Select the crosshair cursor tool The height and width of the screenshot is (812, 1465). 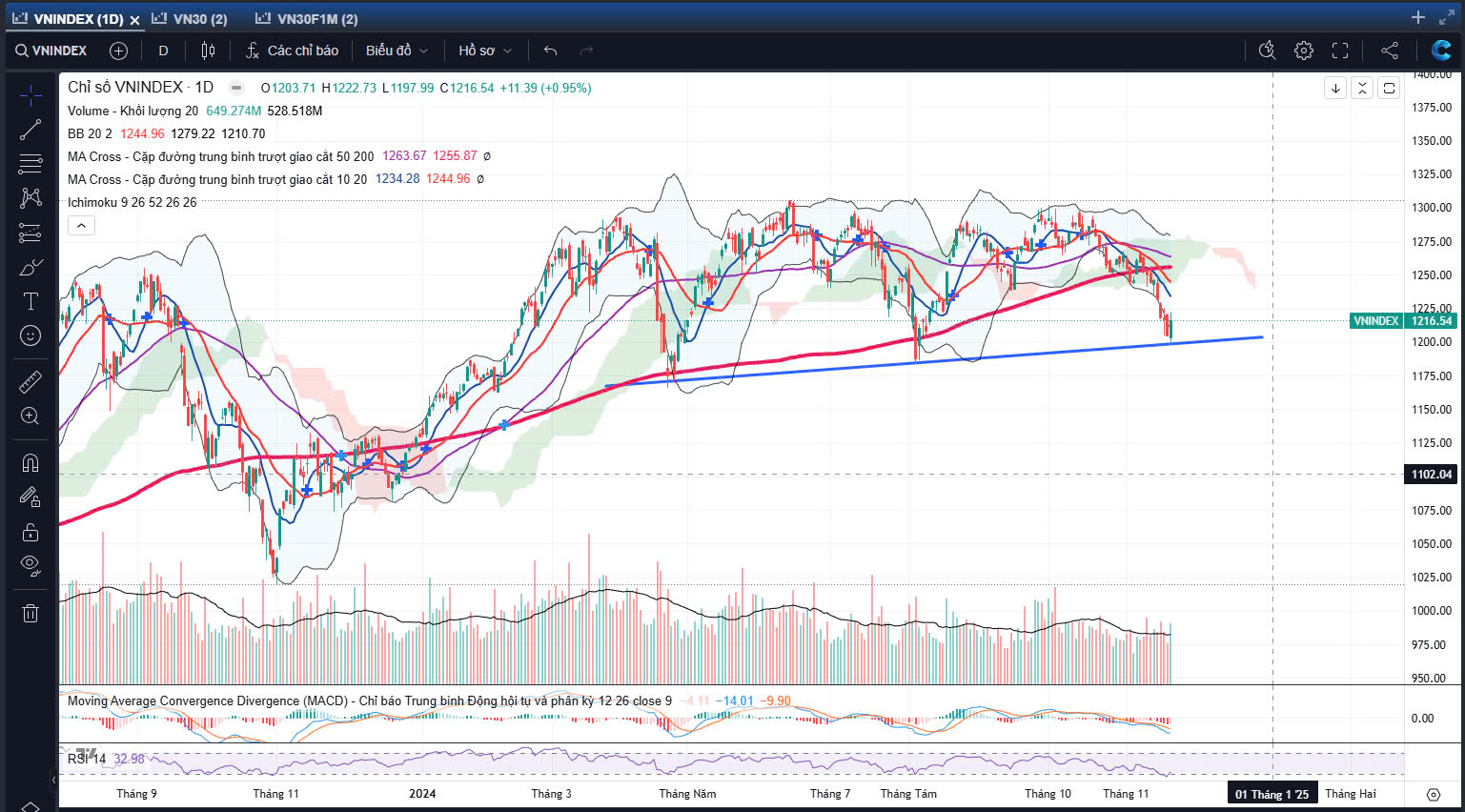point(31,95)
